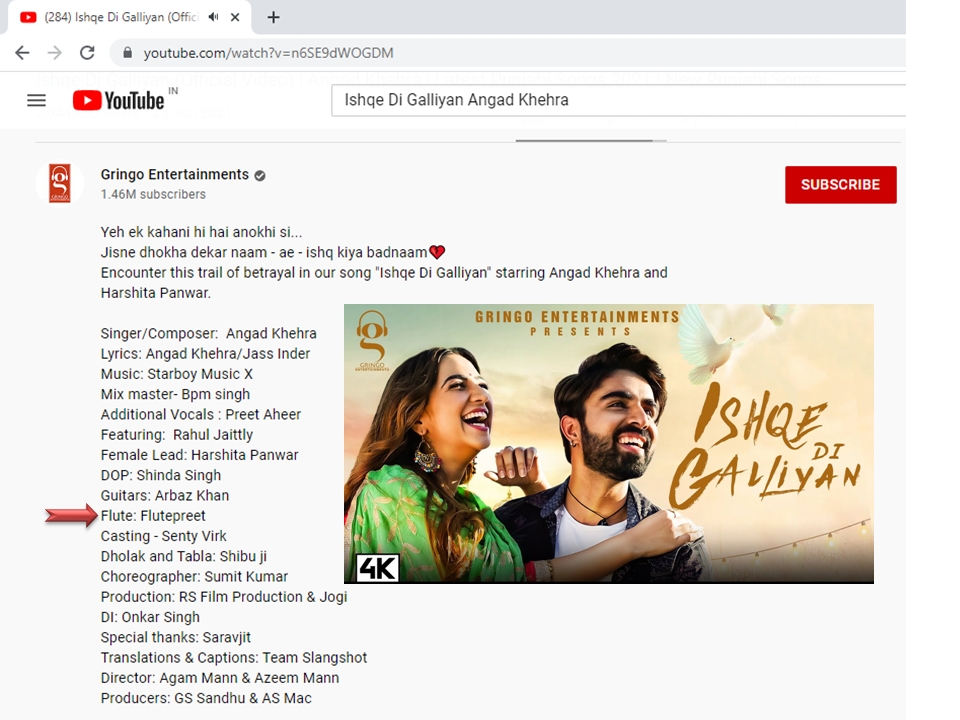The image size is (960, 720).
Task: Subscribe to Gringo Entertainments
Action: [x=840, y=185]
